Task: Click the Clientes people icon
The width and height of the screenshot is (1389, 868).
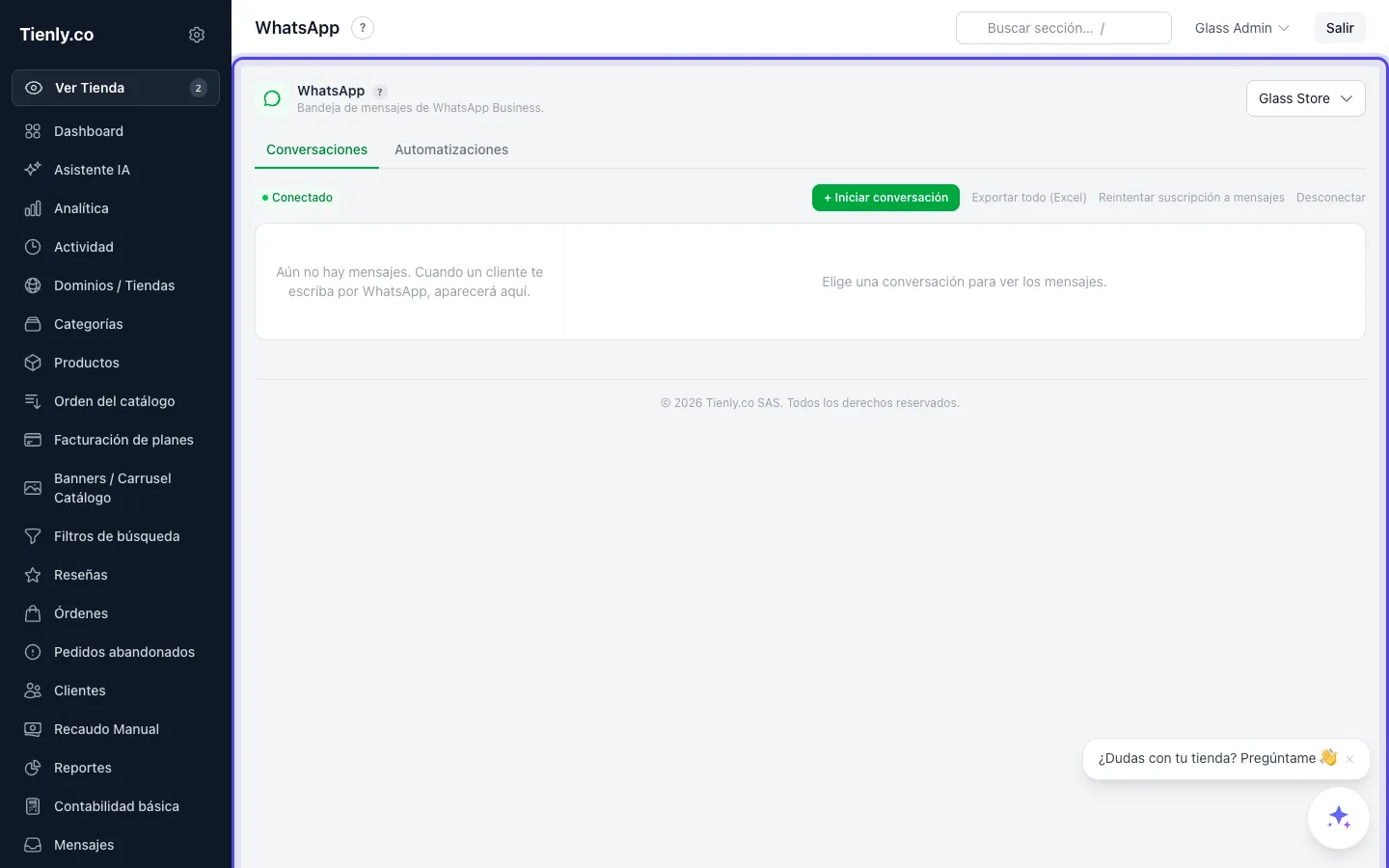Action: pos(33,691)
